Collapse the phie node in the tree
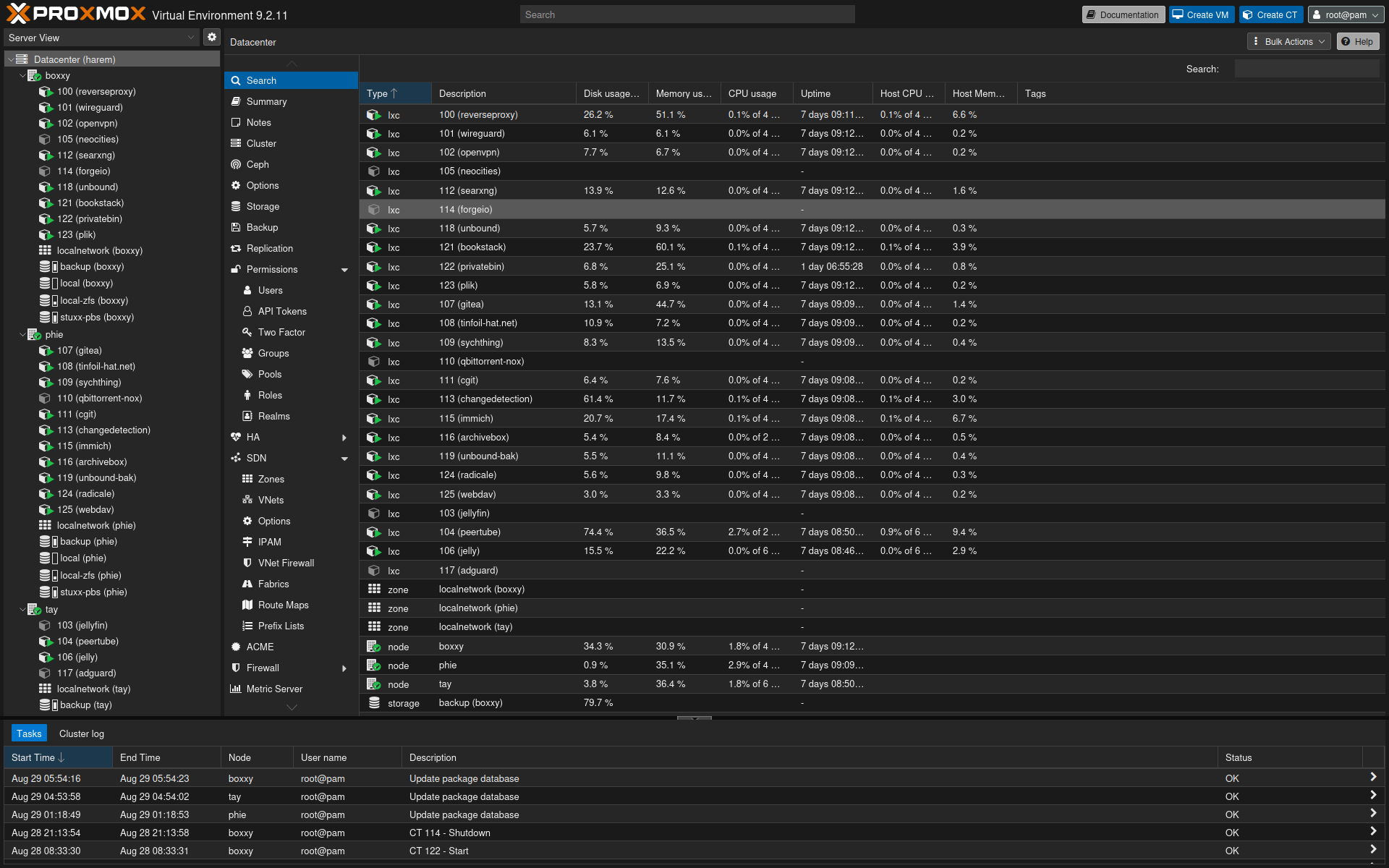Image resolution: width=1389 pixels, height=868 pixels. click(x=22, y=334)
